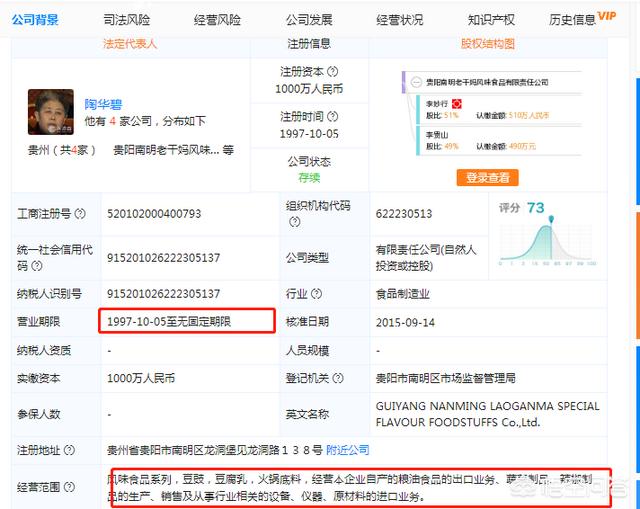
Task: Open the 知识产权 tab
Action: point(491,20)
